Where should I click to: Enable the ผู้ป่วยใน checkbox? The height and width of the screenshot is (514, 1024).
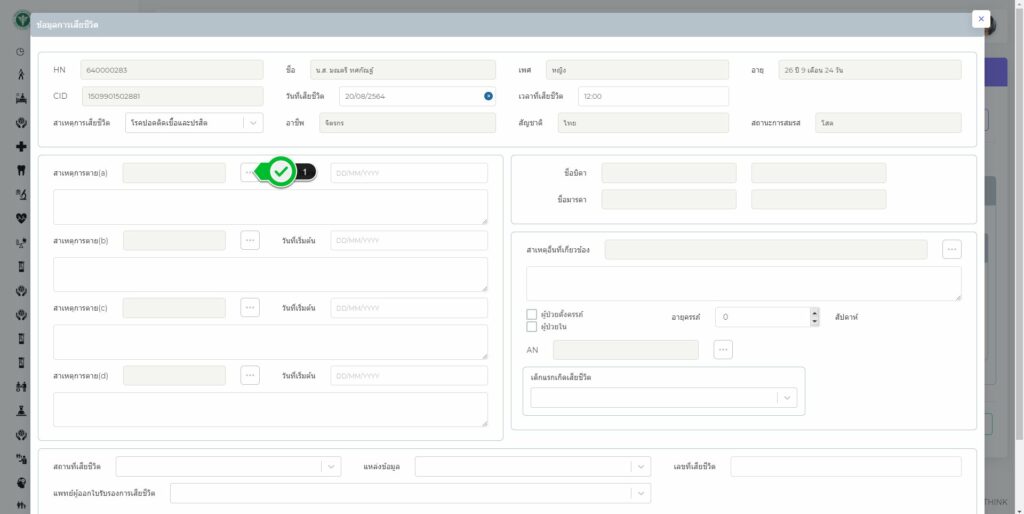click(x=532, y=326)
